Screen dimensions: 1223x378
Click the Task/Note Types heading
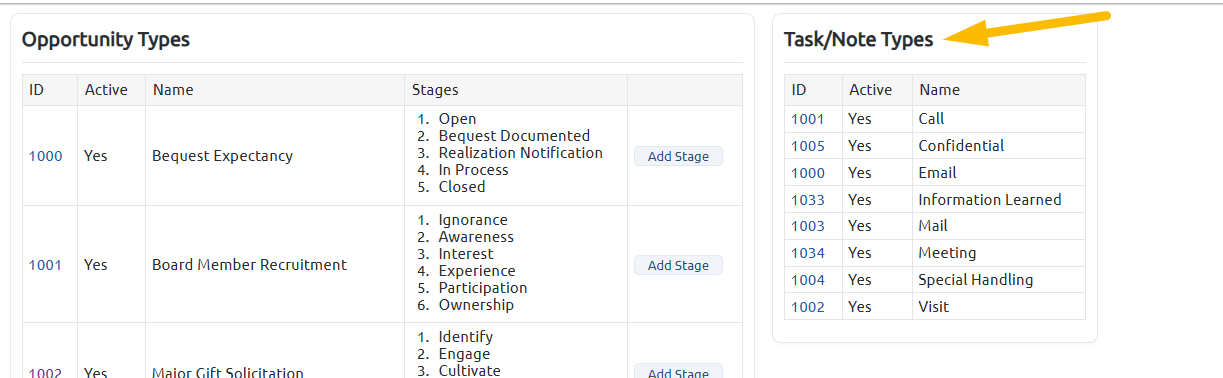[x=858, y=40]
